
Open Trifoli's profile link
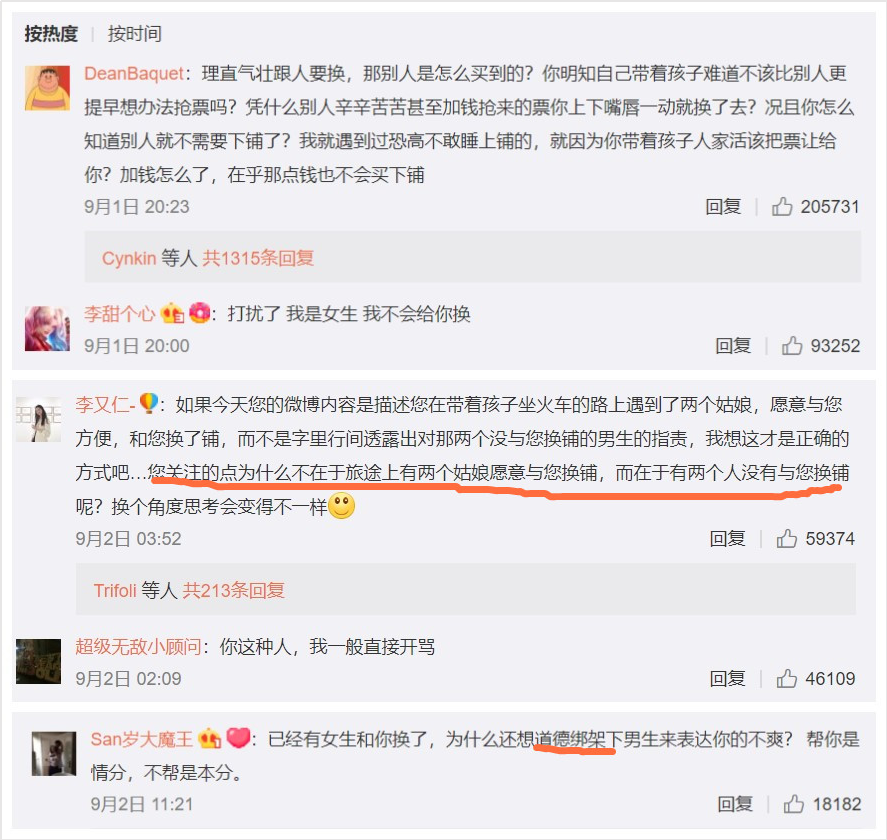(x=115, y=590)
